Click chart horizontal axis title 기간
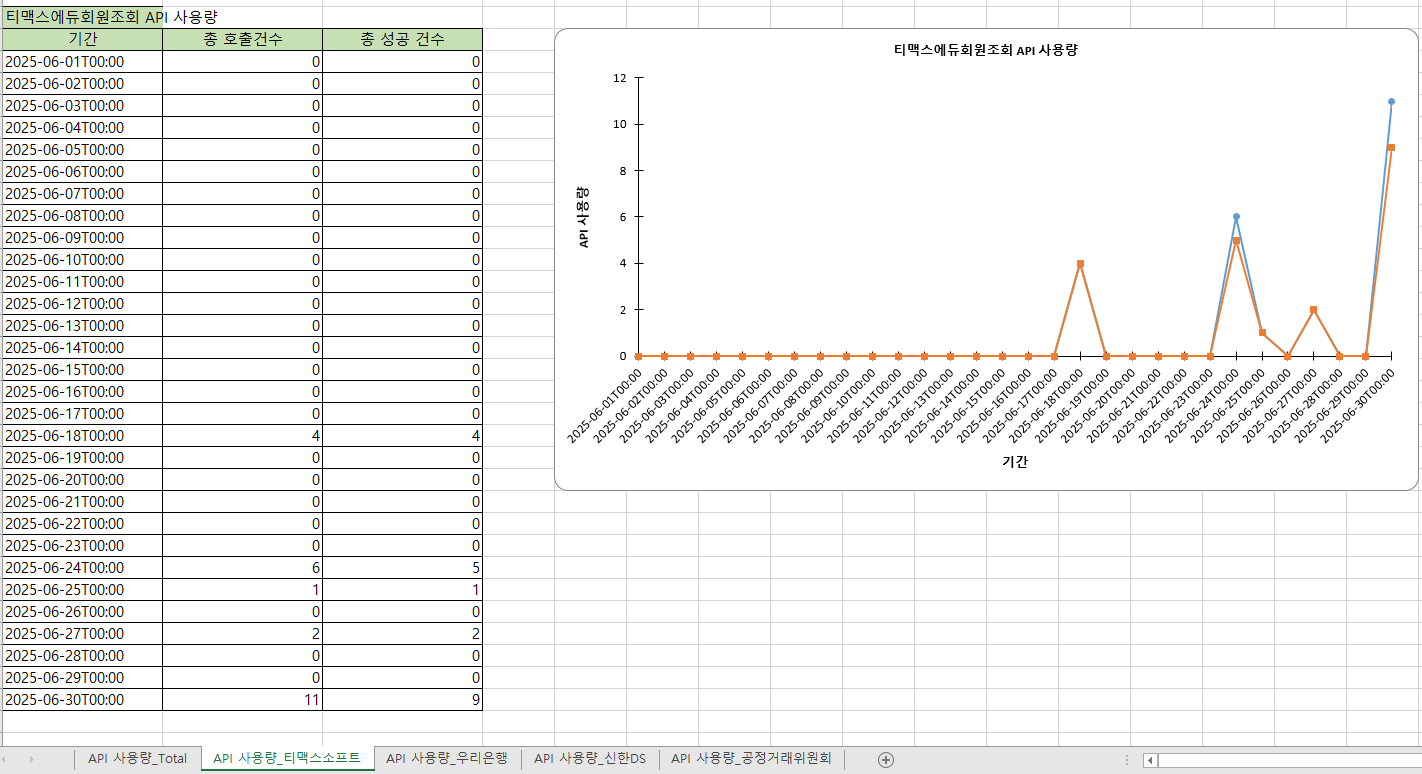This screenshot has height=774, width=1422. [1015, 462]
